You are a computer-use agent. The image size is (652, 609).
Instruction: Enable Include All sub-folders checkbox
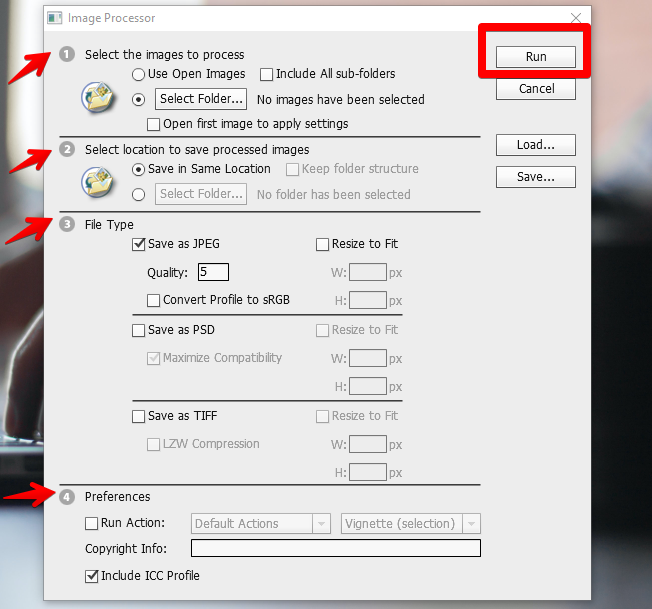point(266,74)
